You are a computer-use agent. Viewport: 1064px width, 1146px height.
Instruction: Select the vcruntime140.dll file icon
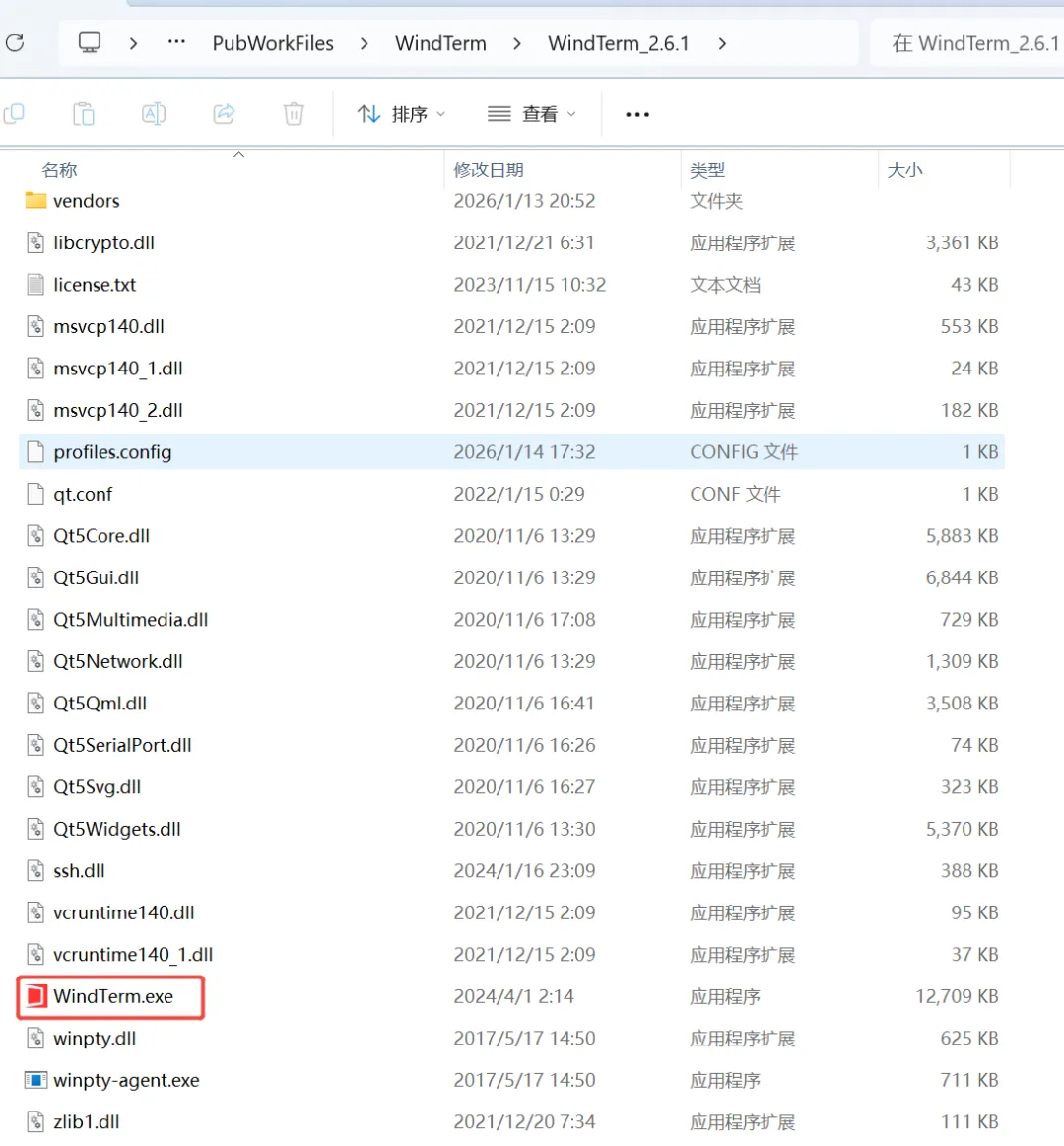coord(35,912)
